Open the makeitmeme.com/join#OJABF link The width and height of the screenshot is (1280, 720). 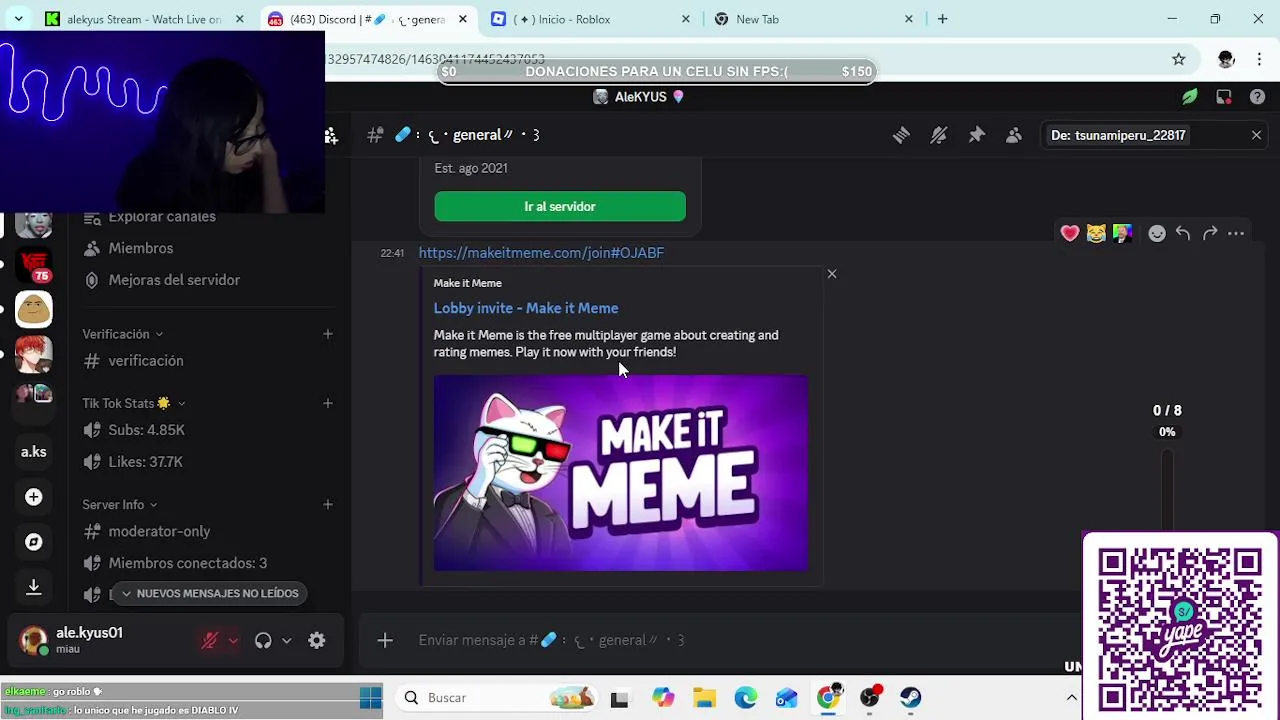541,253
